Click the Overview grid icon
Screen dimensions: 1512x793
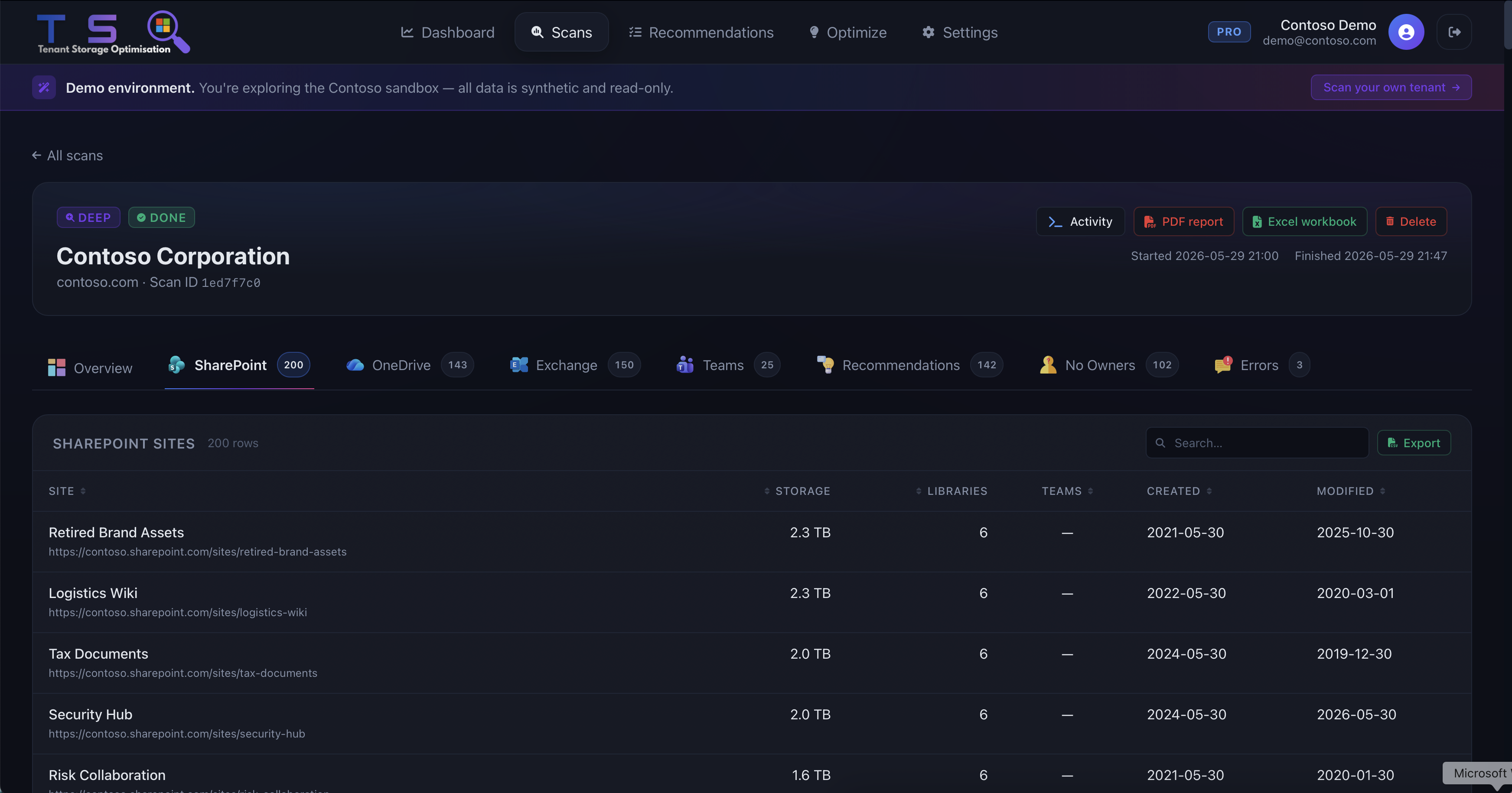coord(57,368)
